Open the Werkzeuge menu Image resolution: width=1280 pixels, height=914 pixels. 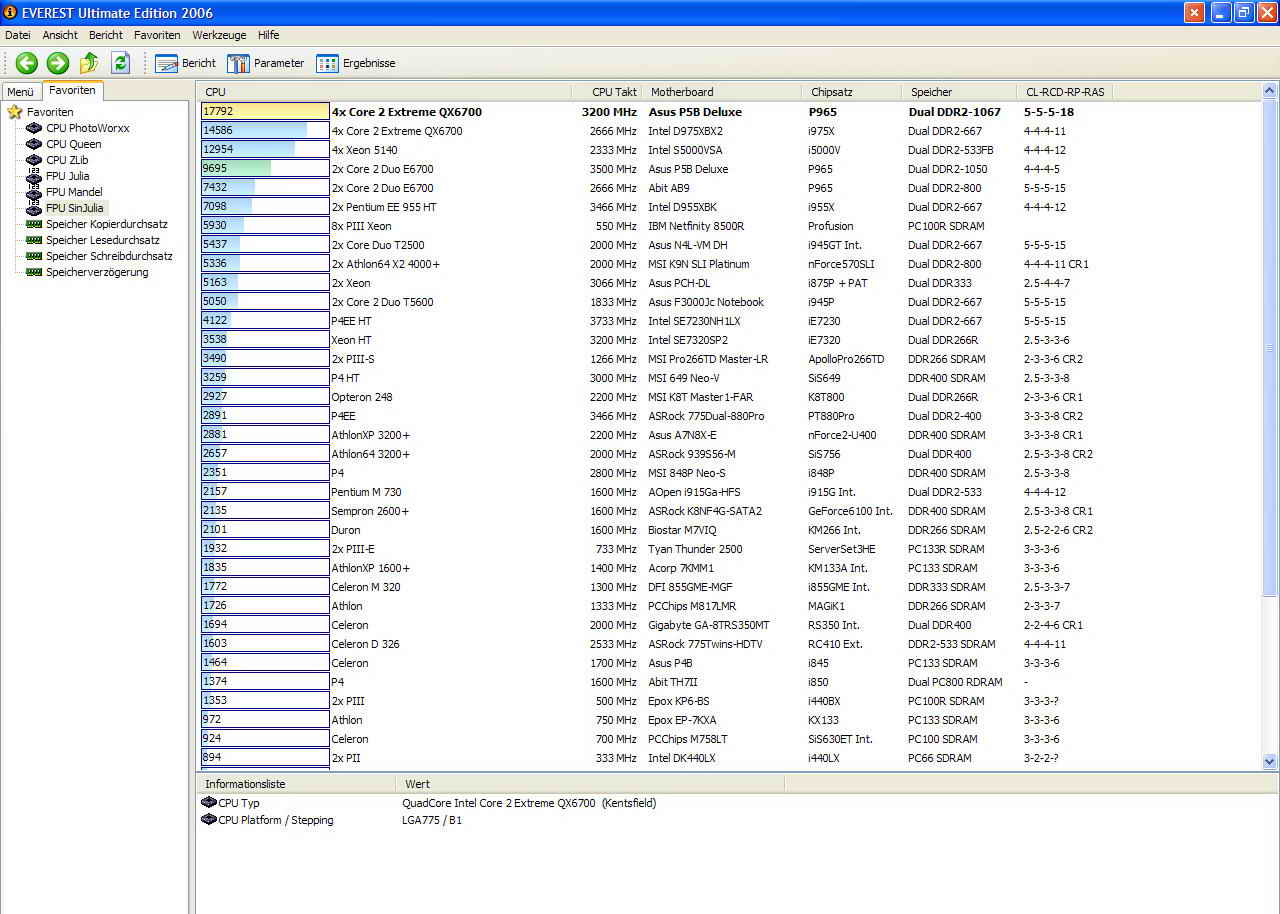(x=219, y=35)
